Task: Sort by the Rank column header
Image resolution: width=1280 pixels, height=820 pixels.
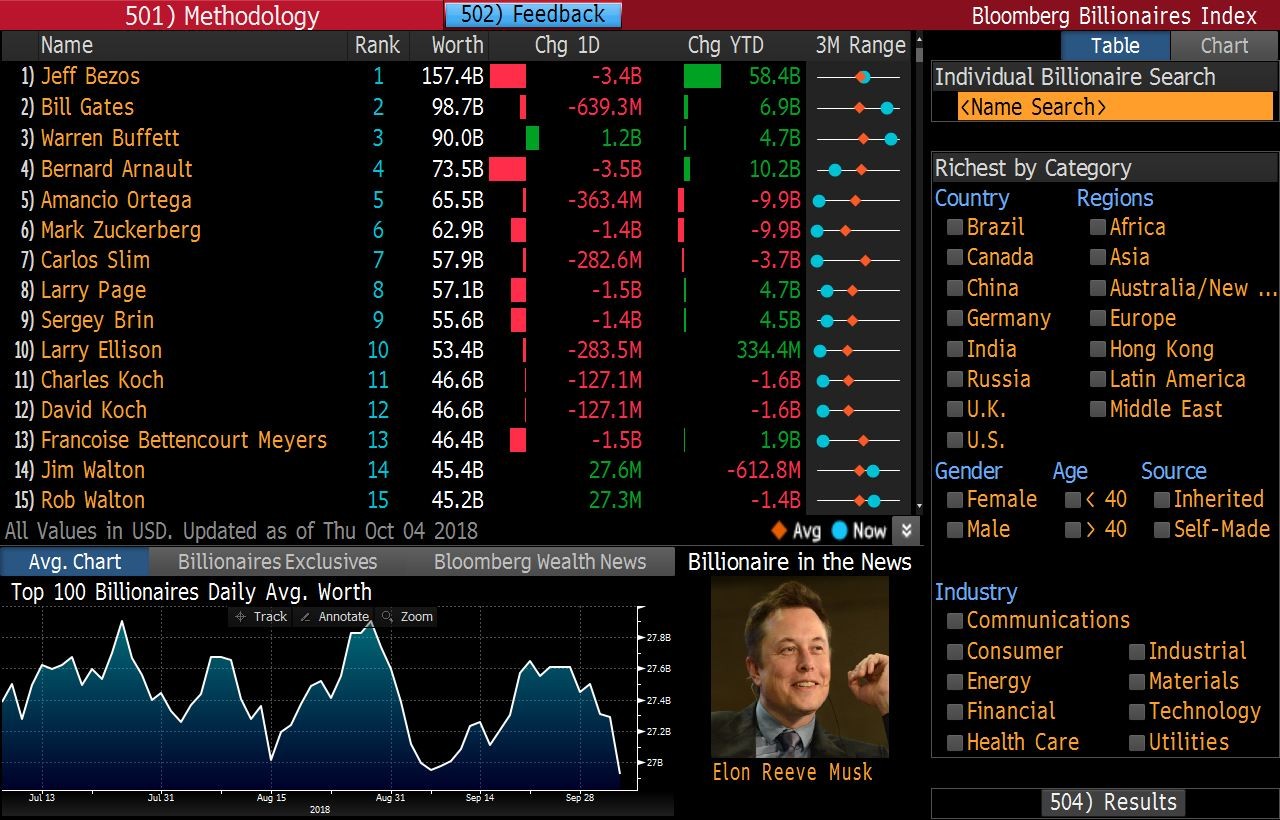Action: click(x=378, y=46)
